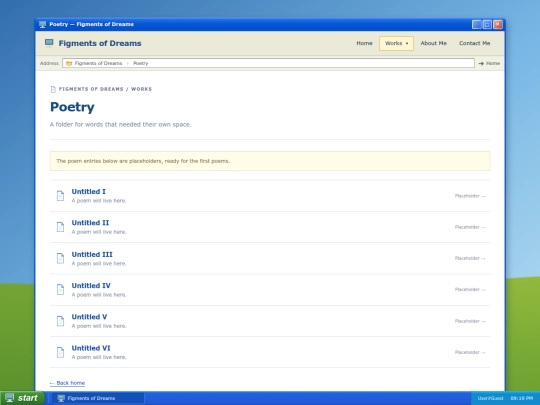The image size is (540, 405).
Task: Click the Placeholder arrow for Untitled IV
Action: pos(470,290)
